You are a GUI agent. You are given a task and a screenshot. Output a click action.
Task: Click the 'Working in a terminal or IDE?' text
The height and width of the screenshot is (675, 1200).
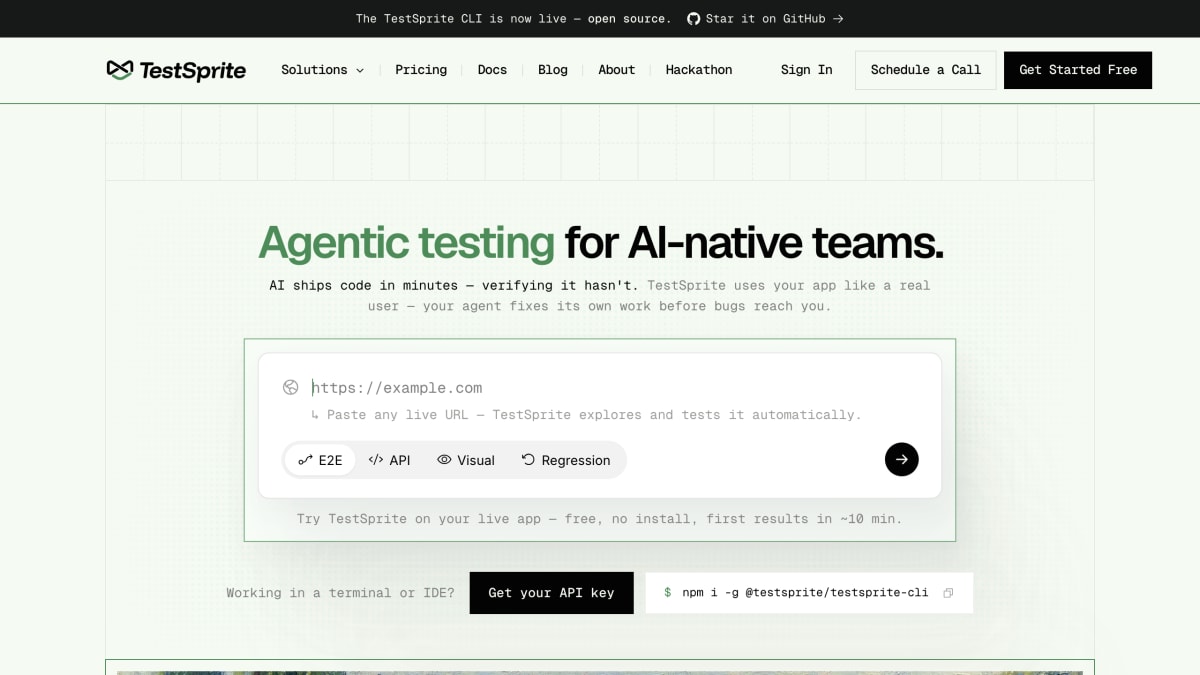pos(340,593)
